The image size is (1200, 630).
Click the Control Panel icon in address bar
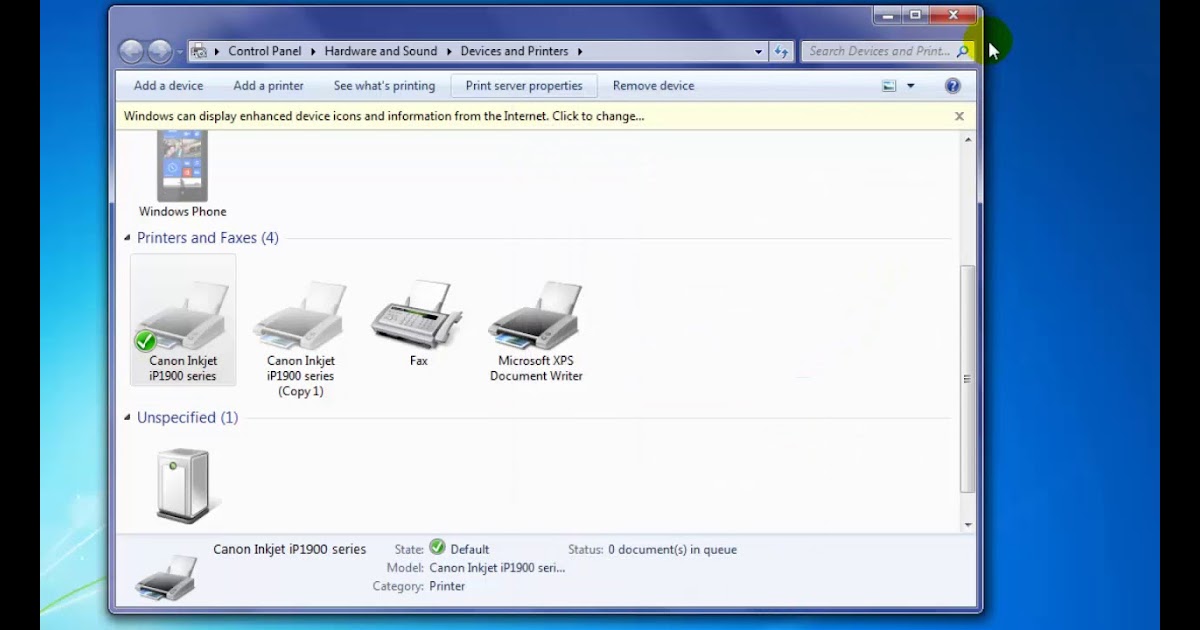[x=199, y=51]
